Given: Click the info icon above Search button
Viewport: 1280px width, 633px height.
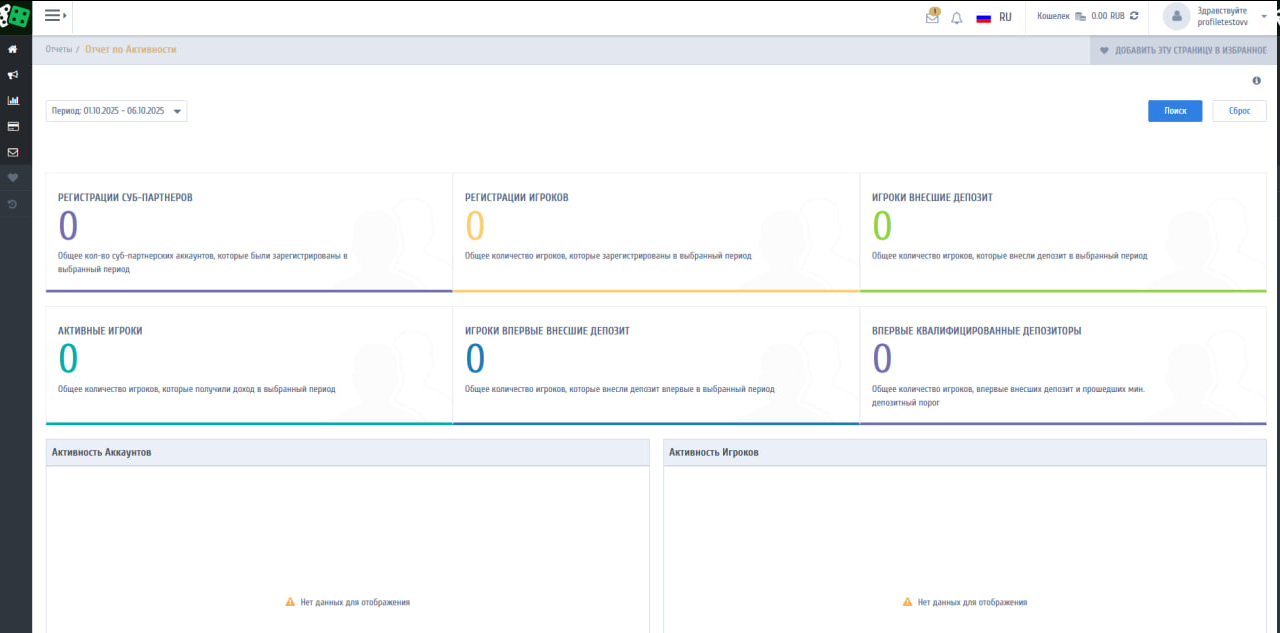Looking at the screenshot, I should tap(1256, 81).
